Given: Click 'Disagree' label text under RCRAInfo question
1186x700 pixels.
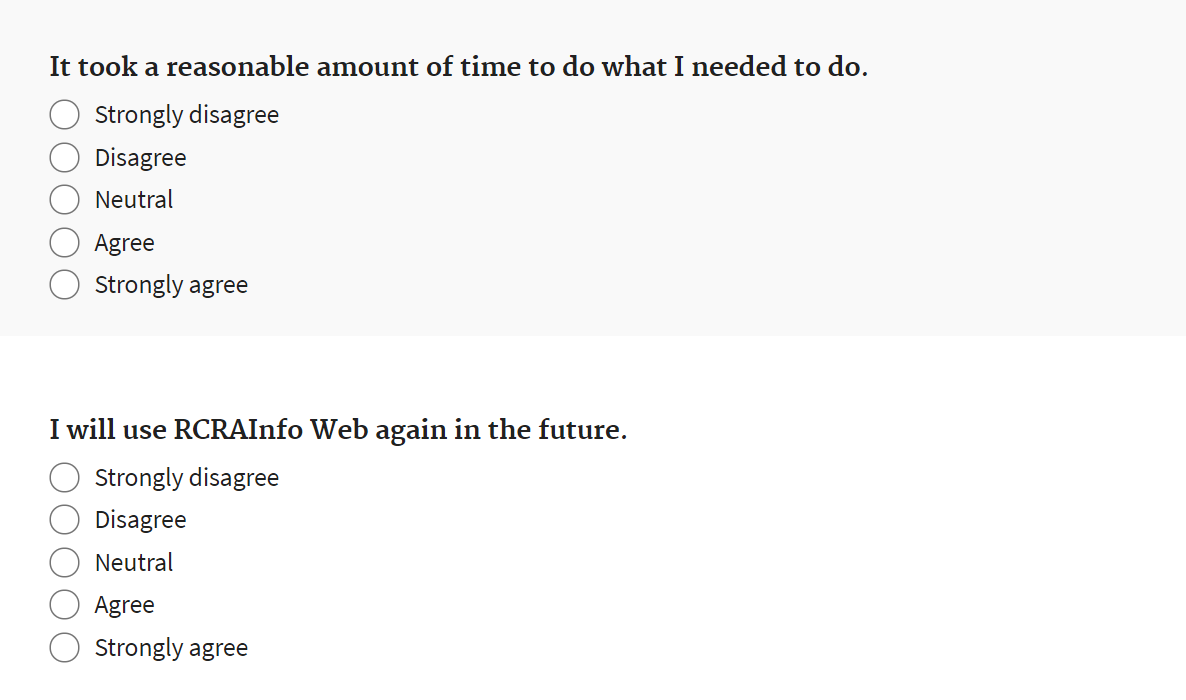Looking at the screenshot, I should [140, 520].
